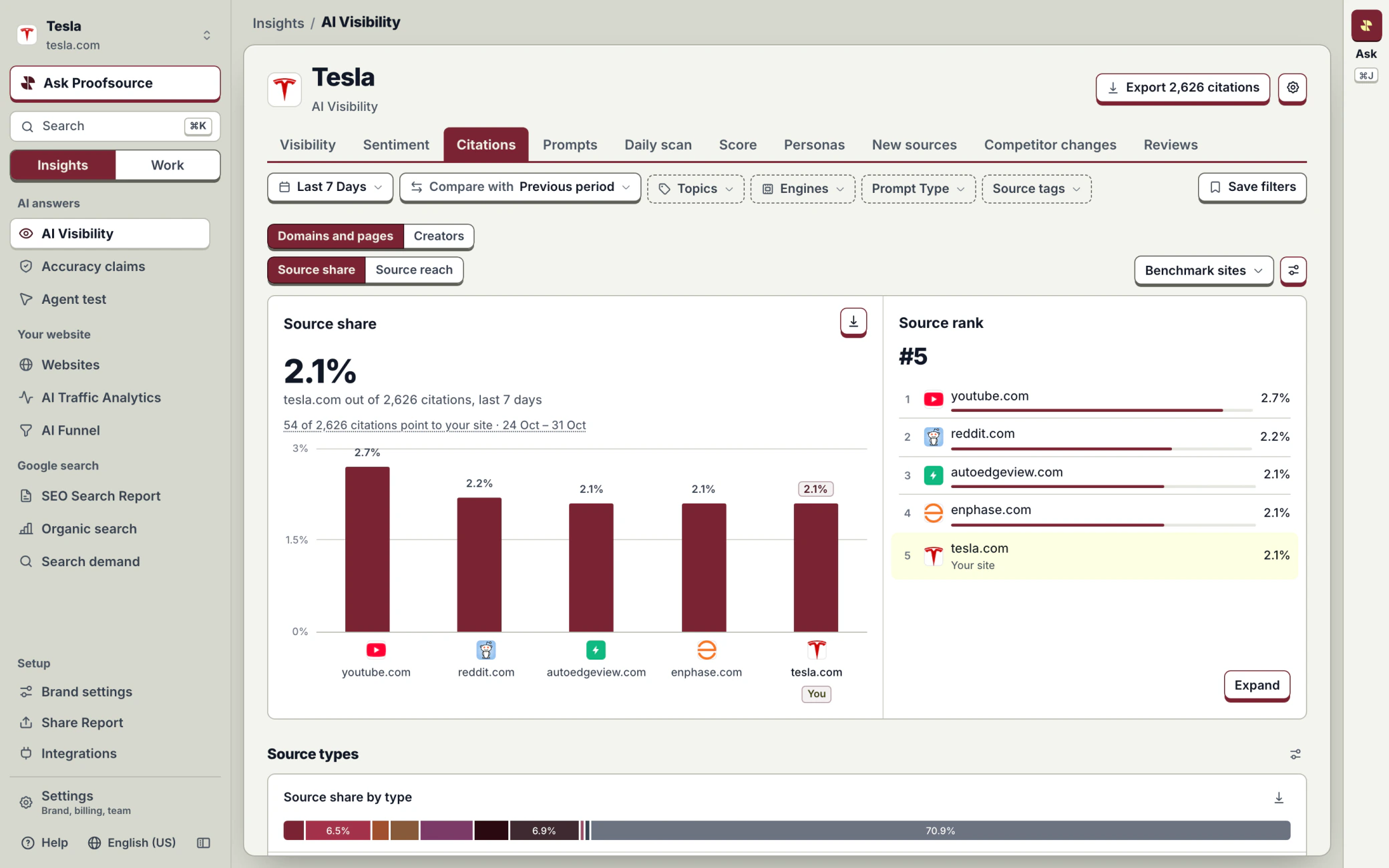Screen dimensions: 1389x868
Task: Click the settings gear beside Export citations
Action: click(1292, 87)
